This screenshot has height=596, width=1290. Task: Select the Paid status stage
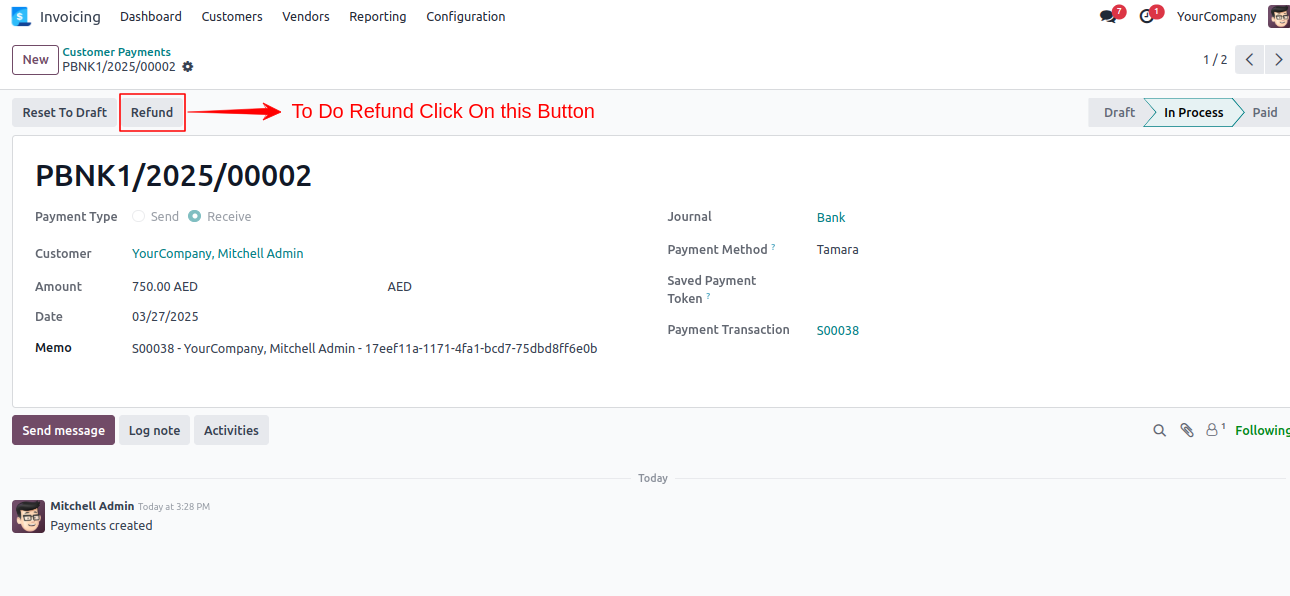click(x=1265, y=112)
